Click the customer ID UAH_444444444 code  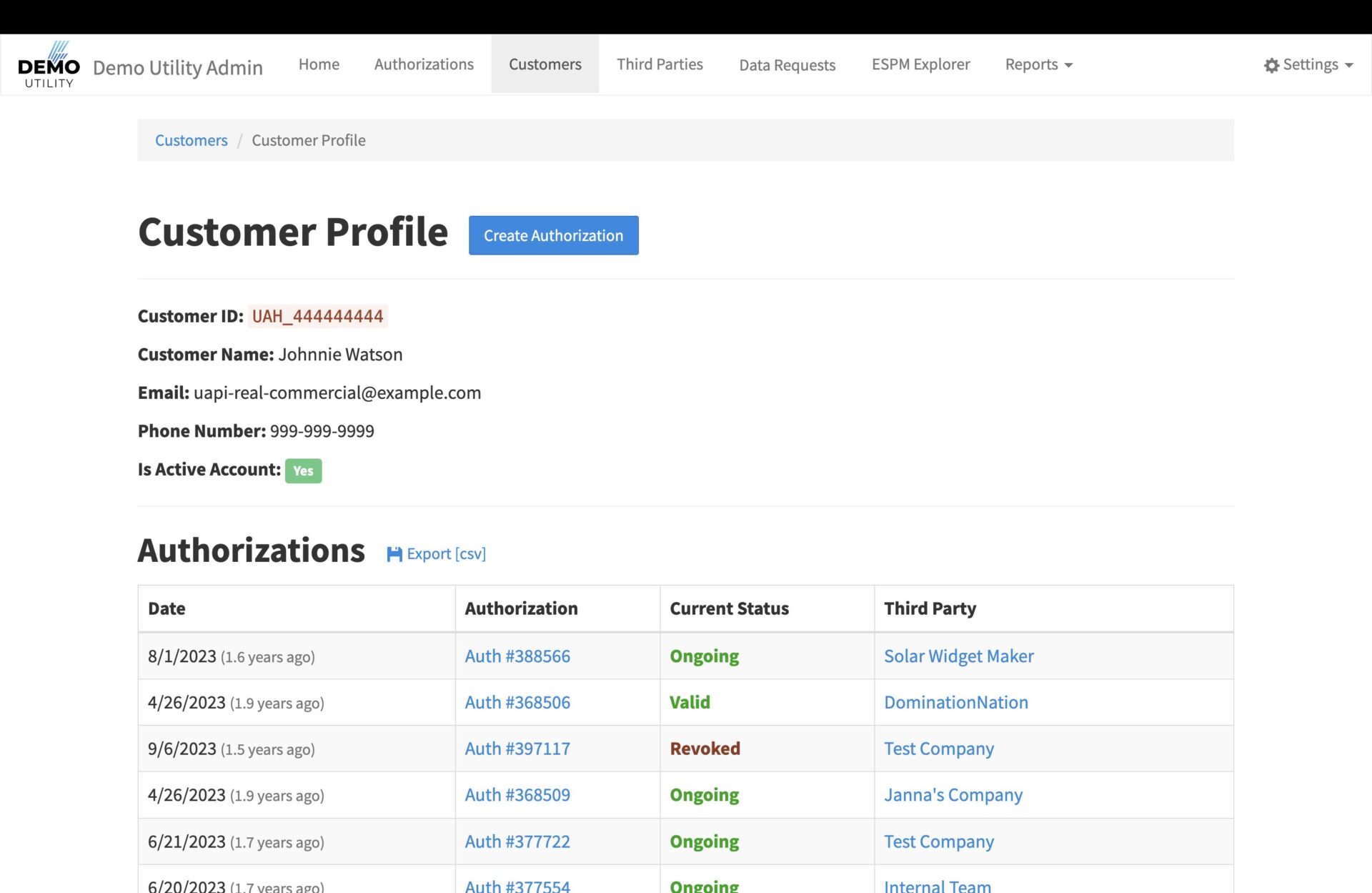(317, 316)
